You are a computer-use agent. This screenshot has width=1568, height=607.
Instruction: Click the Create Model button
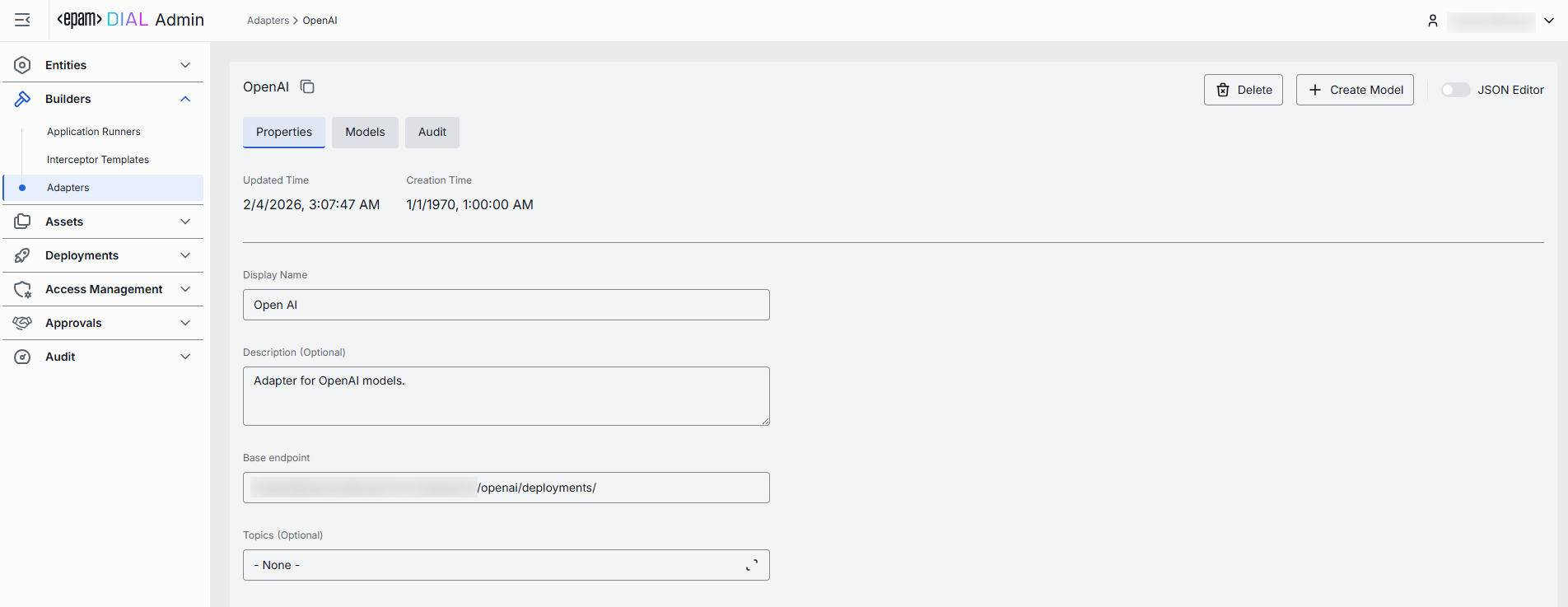pos(1354,90)
